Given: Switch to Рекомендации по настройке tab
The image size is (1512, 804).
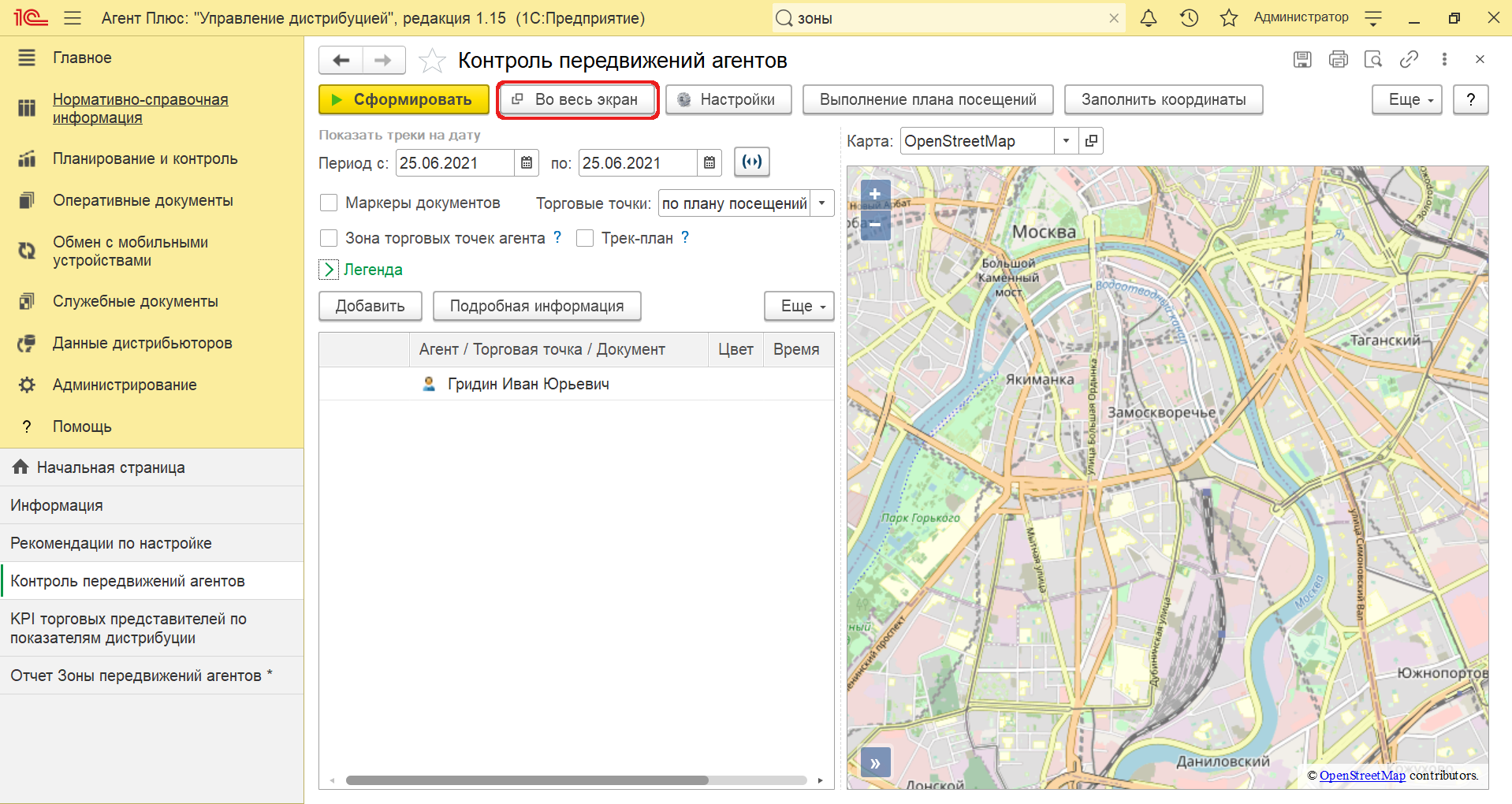Looking at the screenshot, I should (x=151, y=543).
